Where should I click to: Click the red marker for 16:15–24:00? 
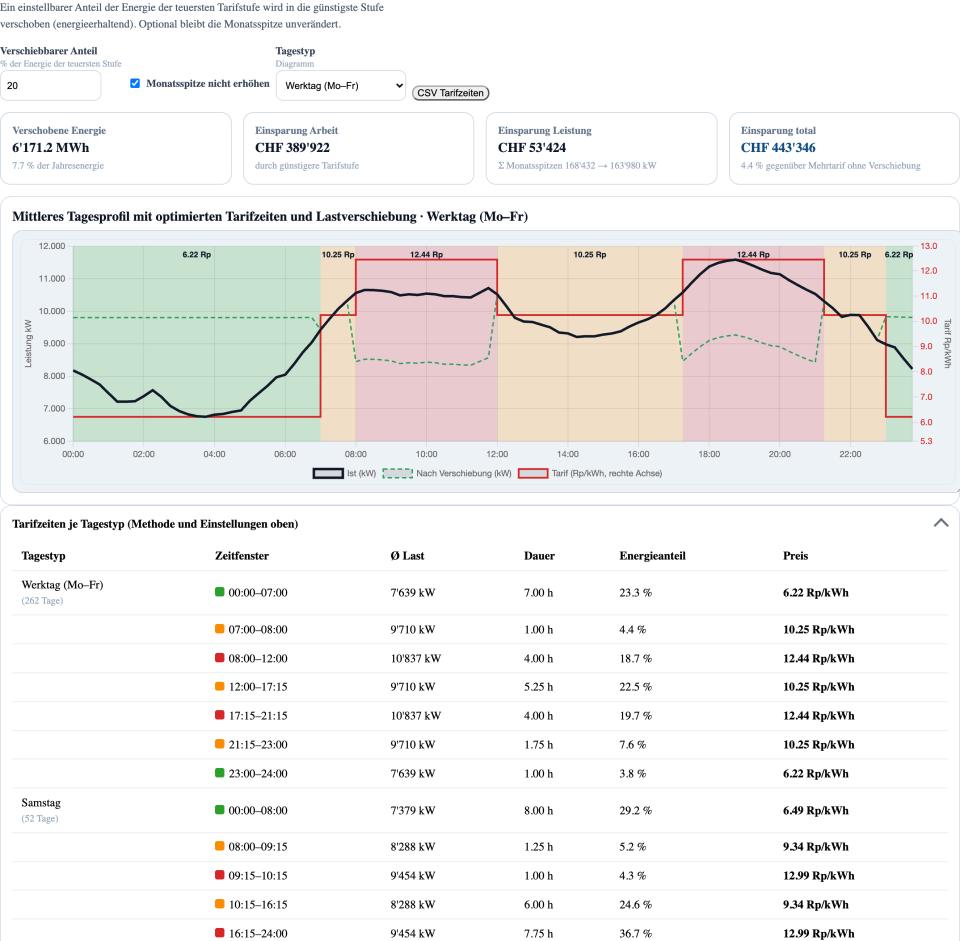(220, 933)
